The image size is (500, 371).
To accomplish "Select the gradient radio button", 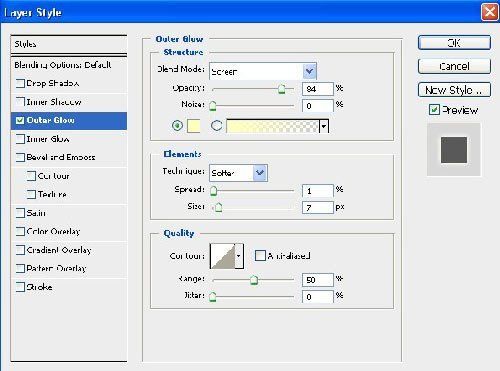I will [216, 126].
